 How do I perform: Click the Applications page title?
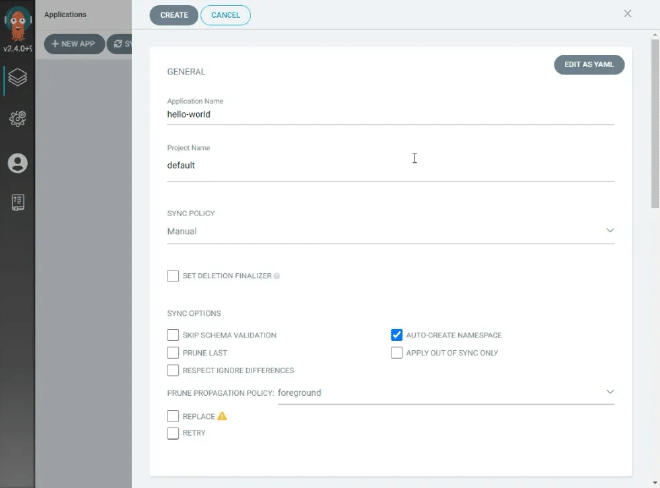click(x=65, y=15)
